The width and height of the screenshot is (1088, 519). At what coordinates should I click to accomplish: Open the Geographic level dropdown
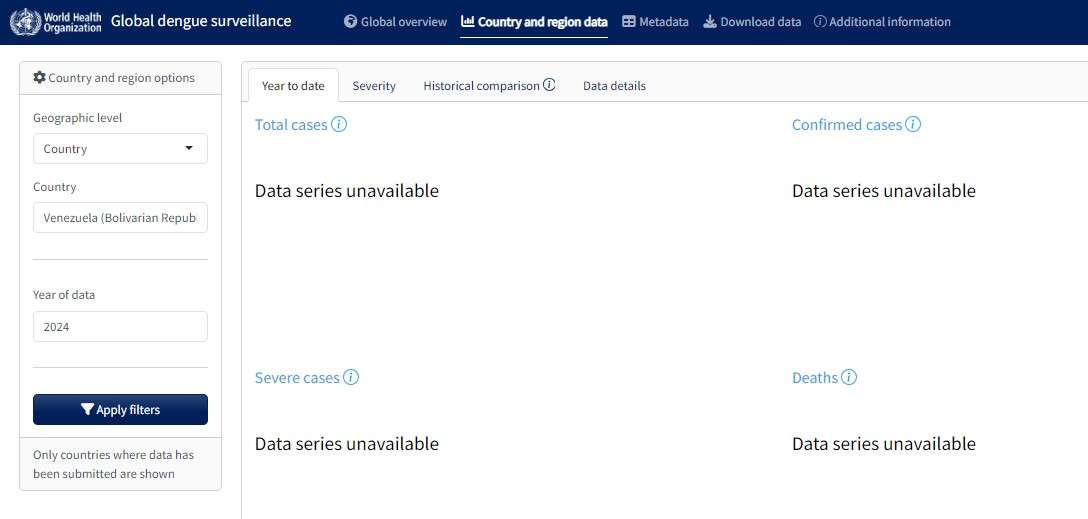pos(120,149)
